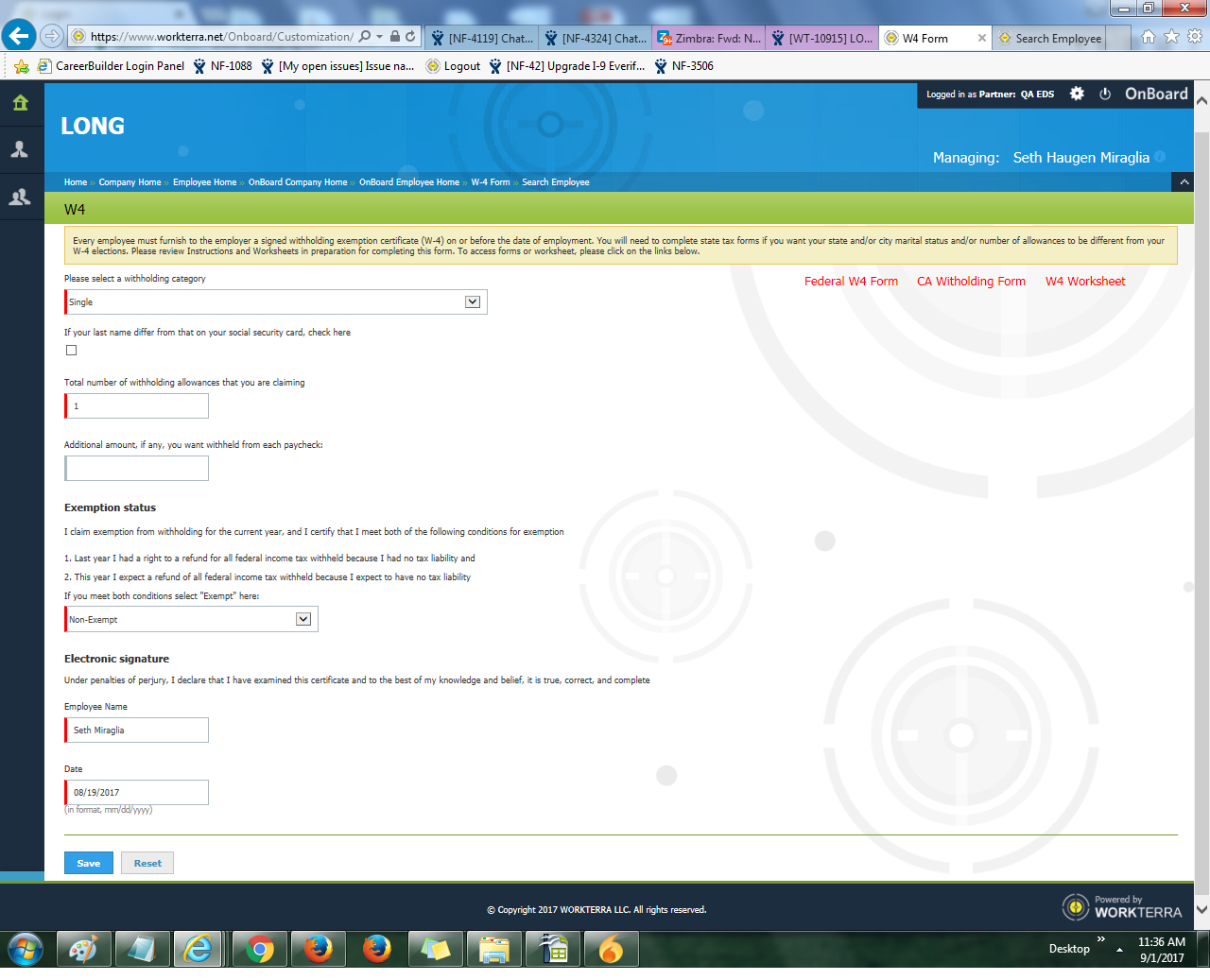The width and height of the screenshot is (1210, 980).
Task: Show hidden system tray icons arrow
Action: pos(1120,949)
